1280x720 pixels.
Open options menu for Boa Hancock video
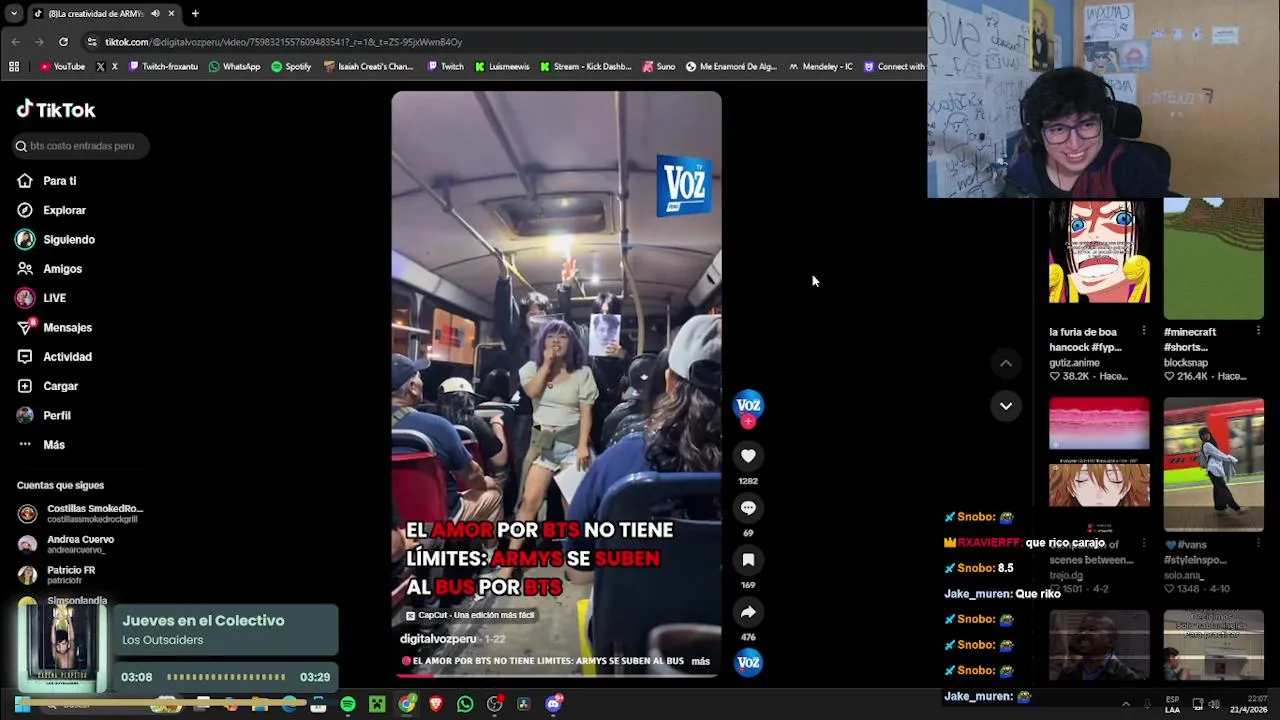[x=1144, y=331]
